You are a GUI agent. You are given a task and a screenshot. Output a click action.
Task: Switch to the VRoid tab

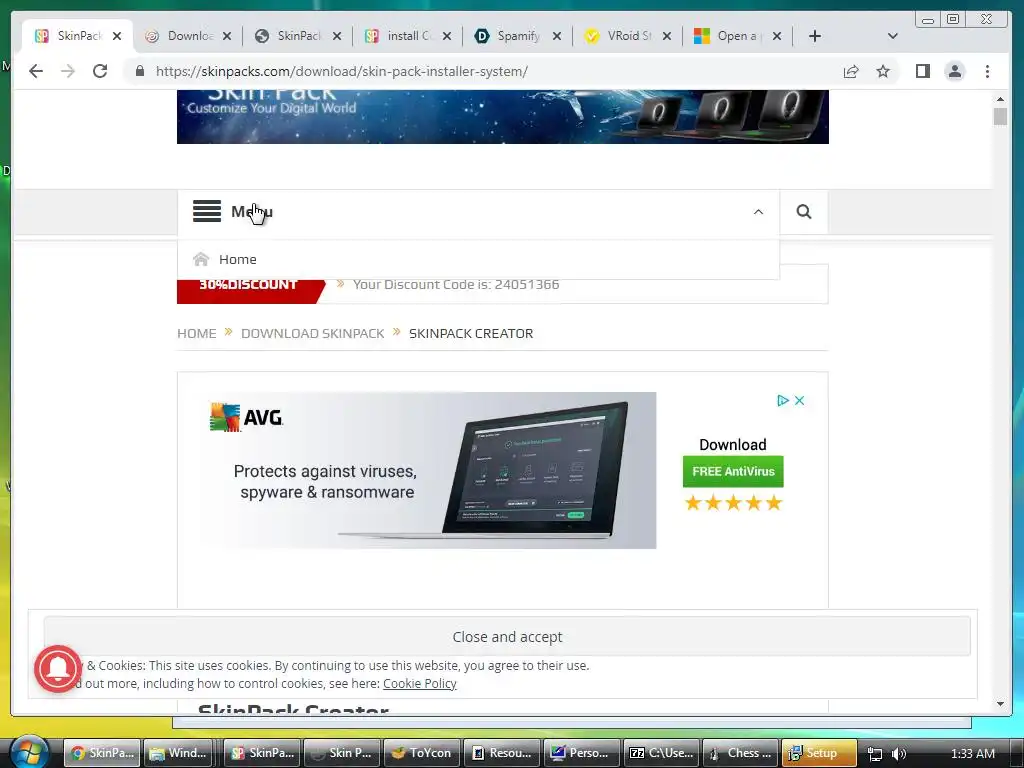628,36
